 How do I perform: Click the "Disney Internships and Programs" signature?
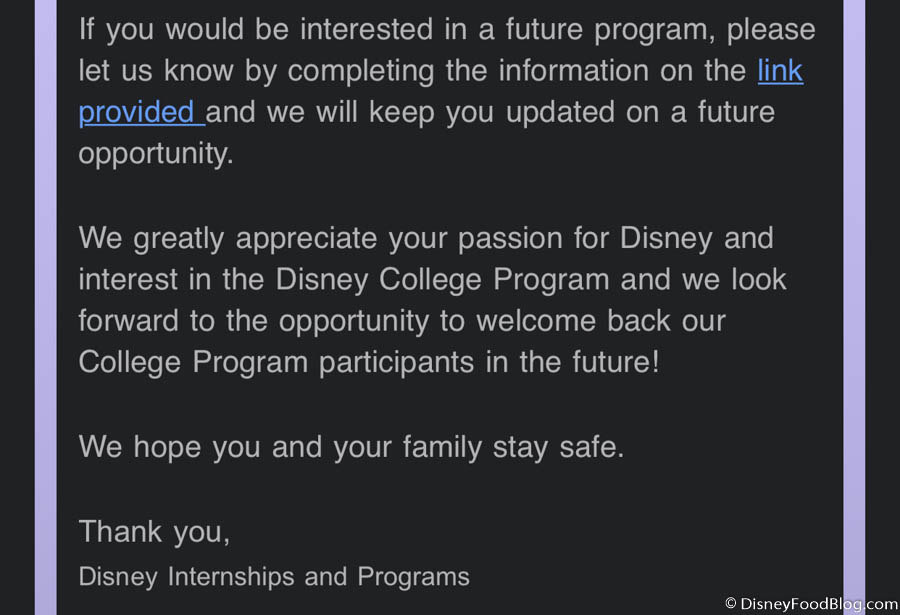(274, 576)
